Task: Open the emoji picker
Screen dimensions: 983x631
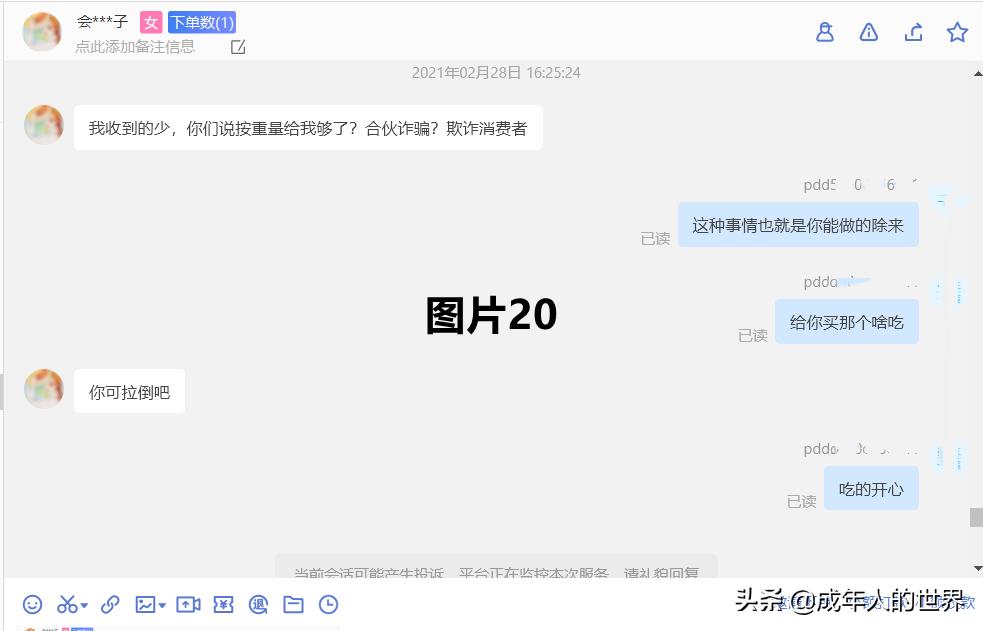Action: pyautogui.click(x=33, y=604)
